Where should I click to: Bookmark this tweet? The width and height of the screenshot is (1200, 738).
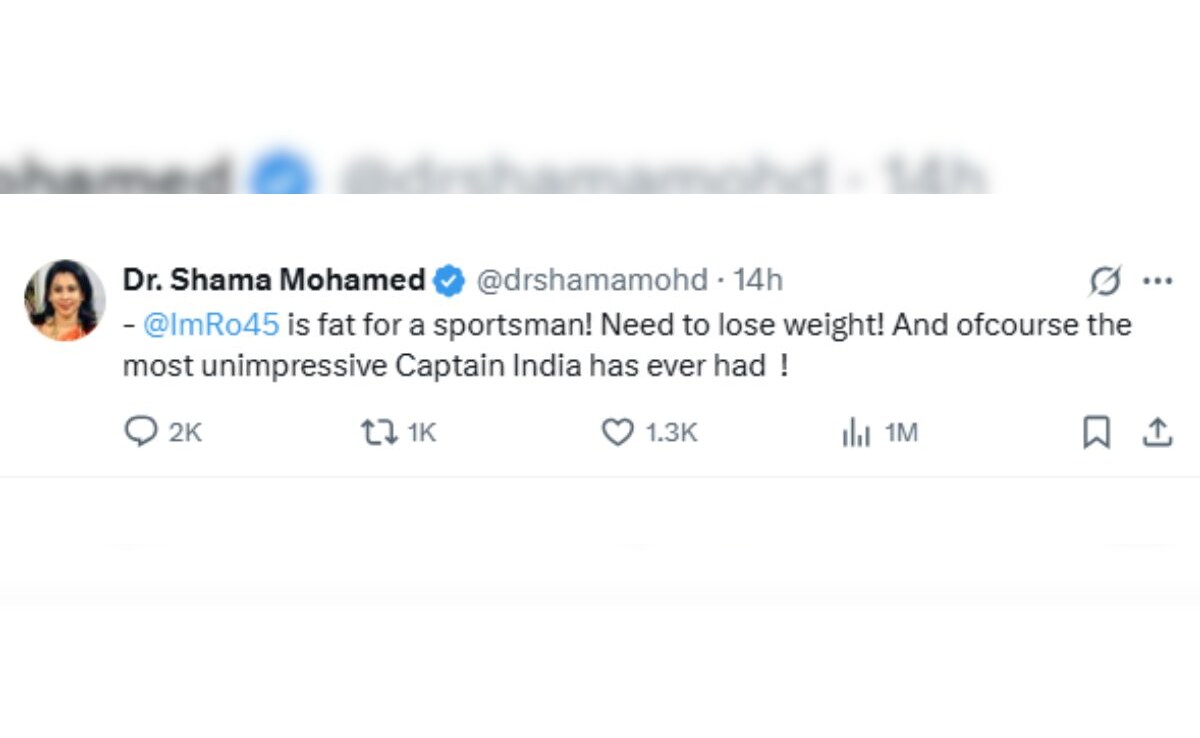click(x=1097, y=432)
